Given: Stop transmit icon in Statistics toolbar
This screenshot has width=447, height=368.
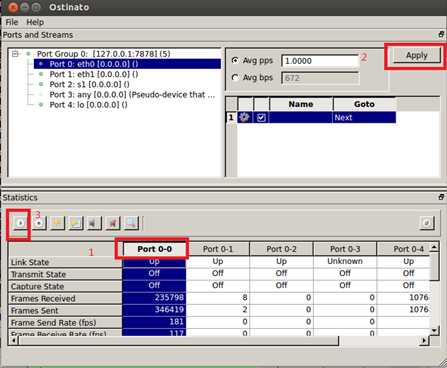Looking at the screenshot, I should 39,223.
